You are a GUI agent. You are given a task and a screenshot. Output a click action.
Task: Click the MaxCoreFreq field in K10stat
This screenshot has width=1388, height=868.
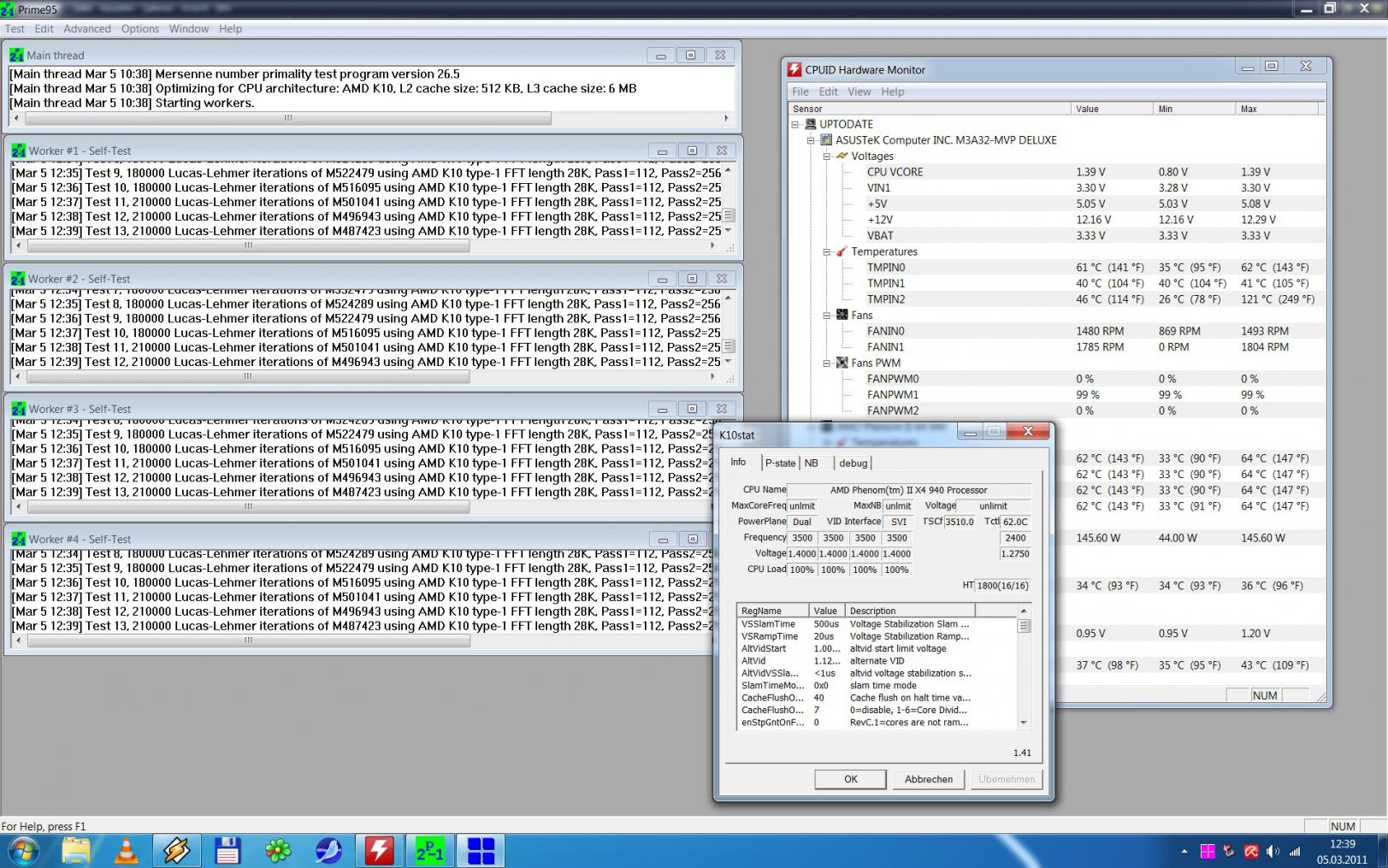[801, 505]
